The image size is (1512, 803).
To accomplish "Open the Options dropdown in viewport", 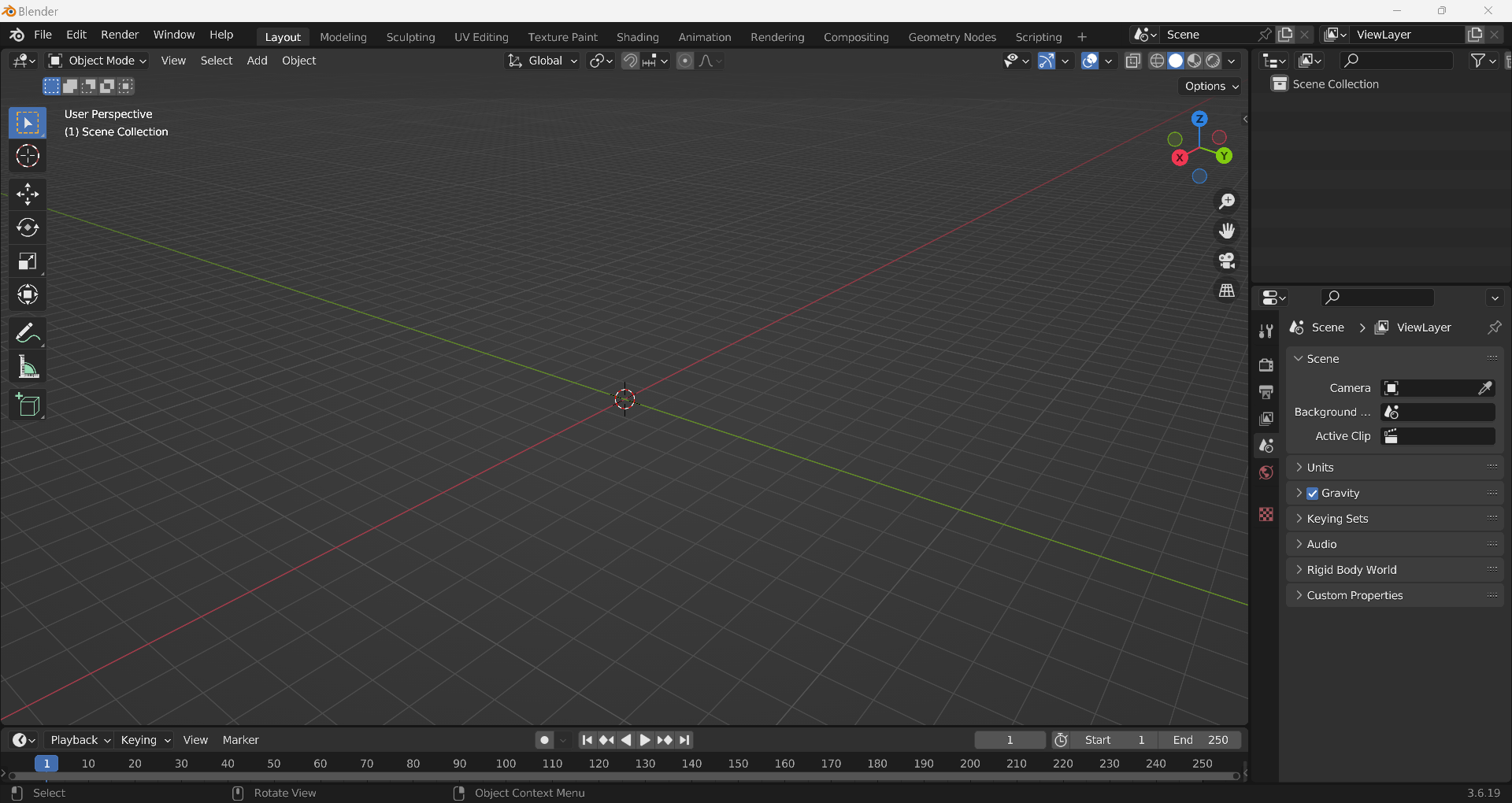I will (x=1211, y=86).
